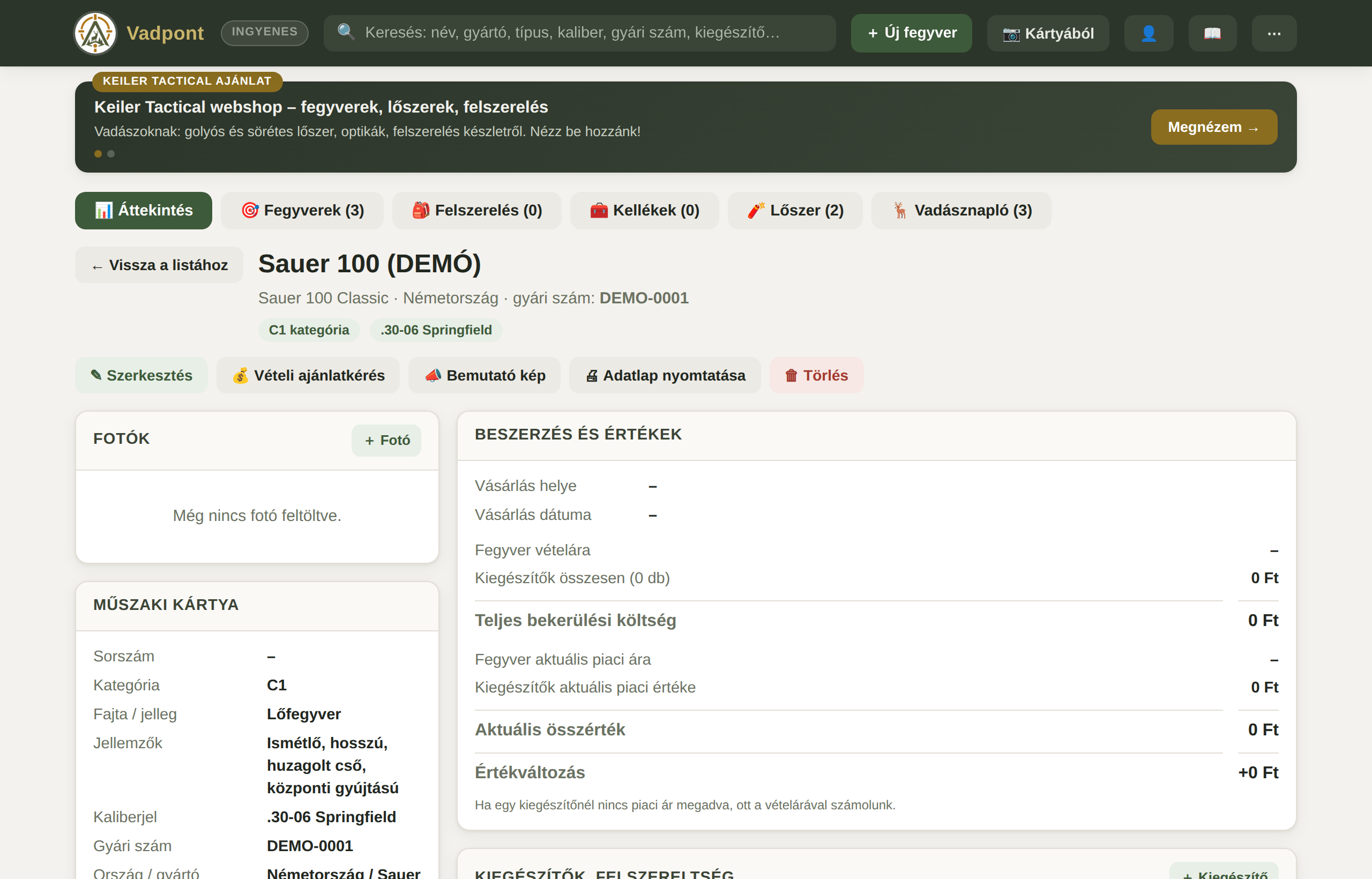
Task: Click the Bemutató kép button
Action: [x=484, y=375]
